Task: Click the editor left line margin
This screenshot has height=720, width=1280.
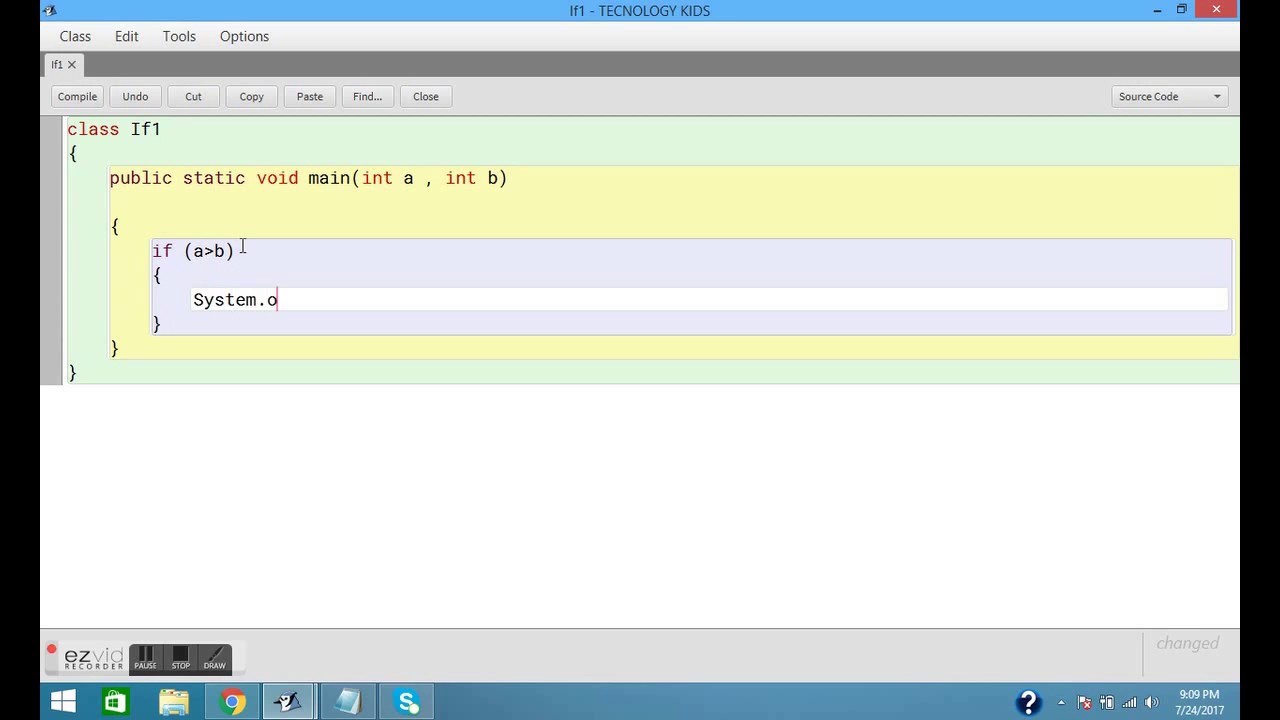Action: tap(51, 250)
